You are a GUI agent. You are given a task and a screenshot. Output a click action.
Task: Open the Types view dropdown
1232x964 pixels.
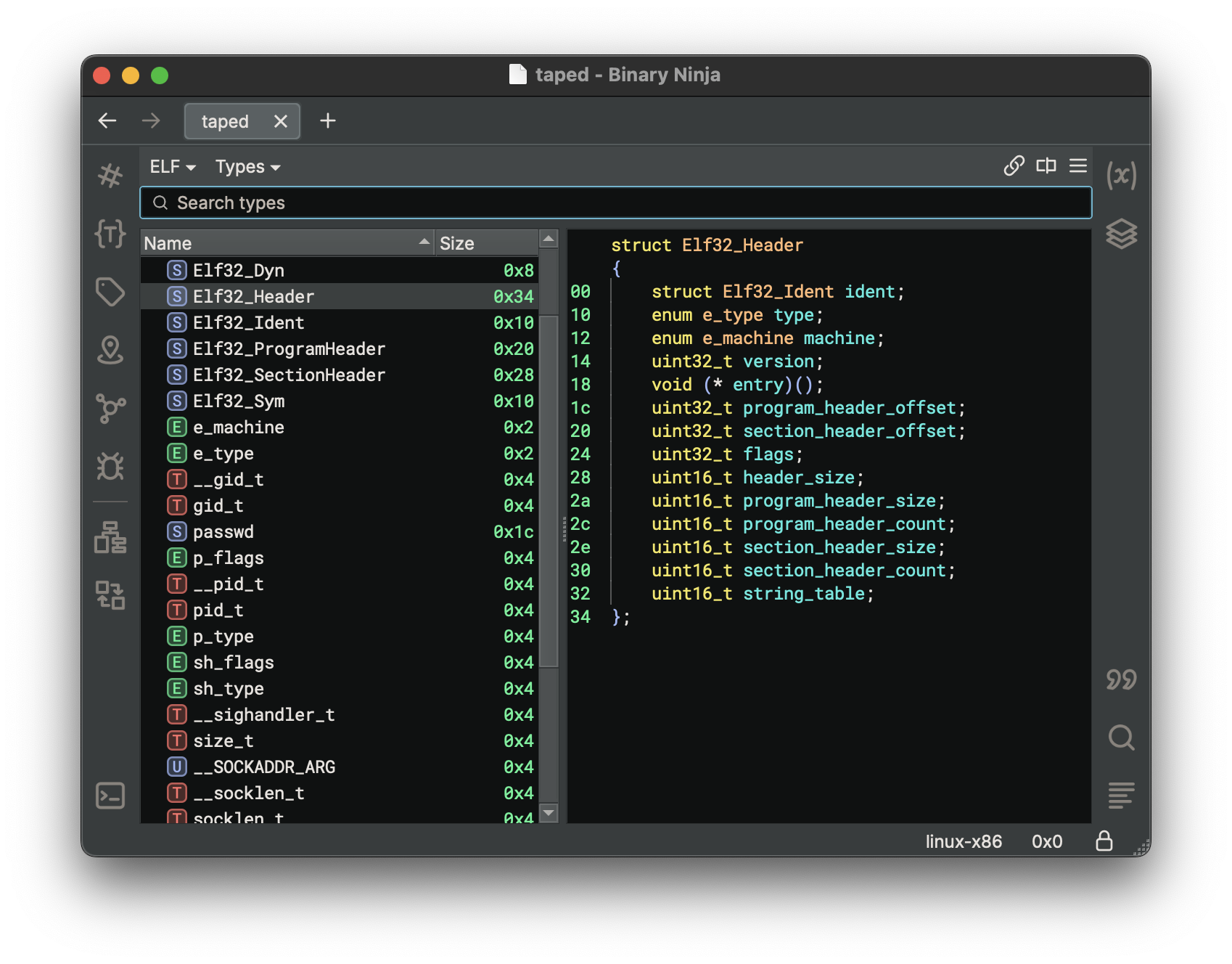click(246, 166)
